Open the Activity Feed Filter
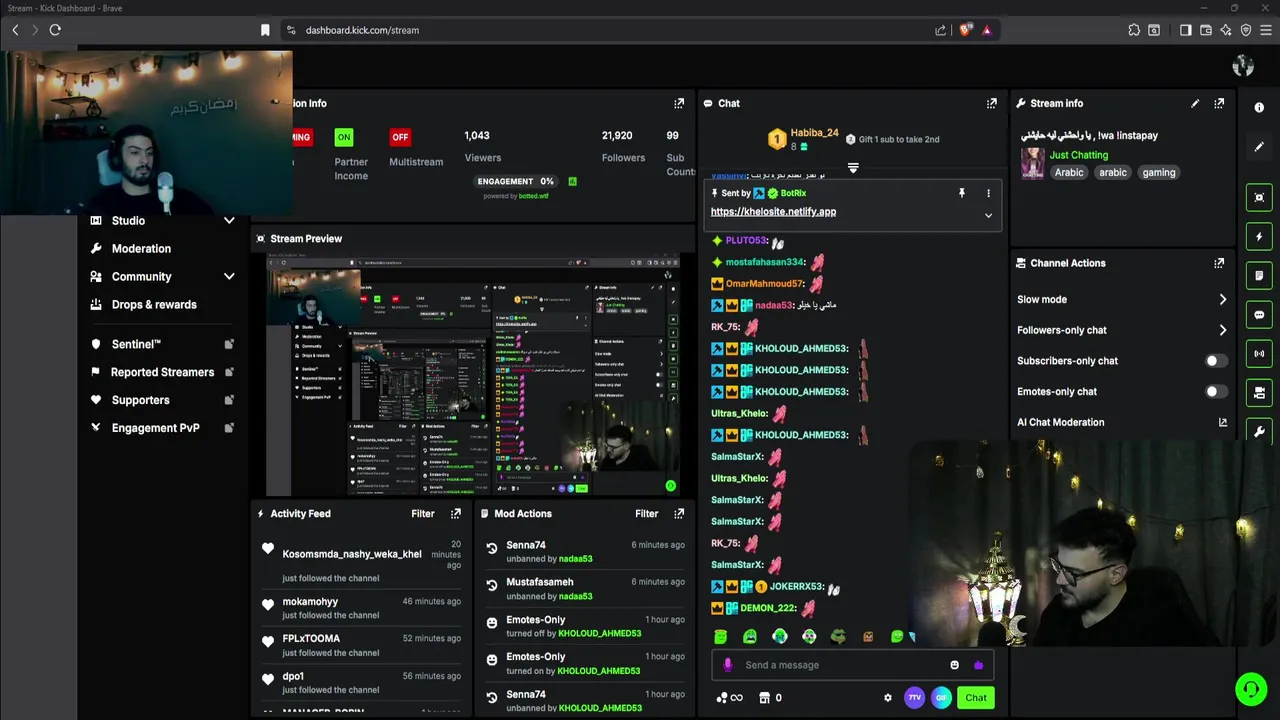1280x720 pixels. point(423,513)
